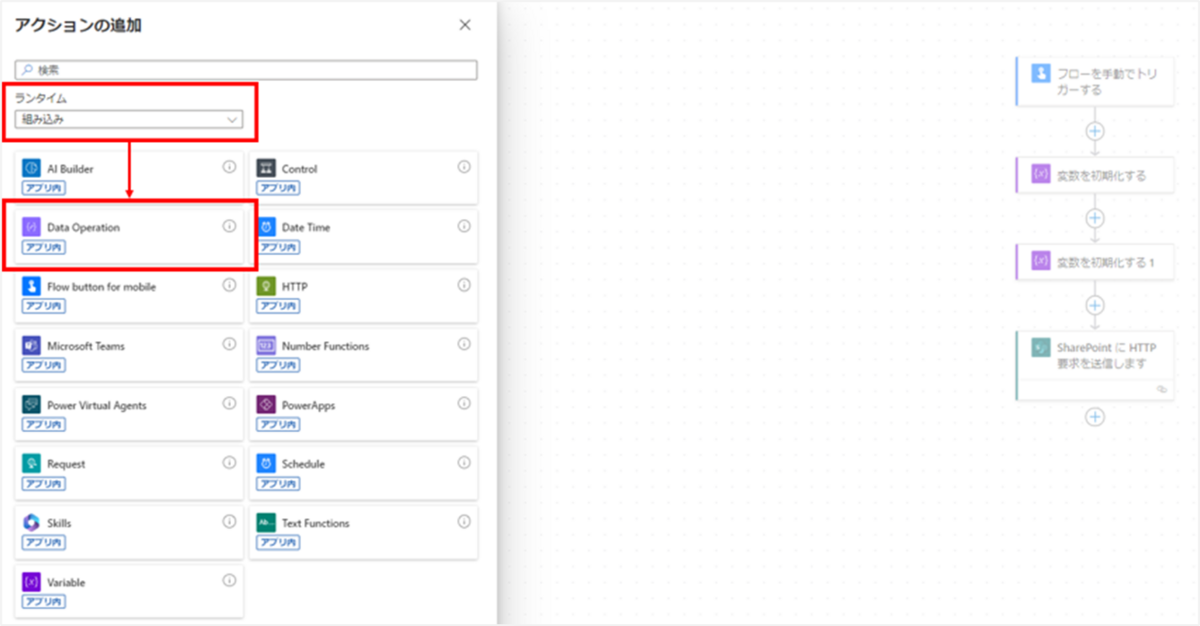Select the Variable connector icon
Image resolution: width=1200 pixels, height=626 pixels.
coord(30,582)
